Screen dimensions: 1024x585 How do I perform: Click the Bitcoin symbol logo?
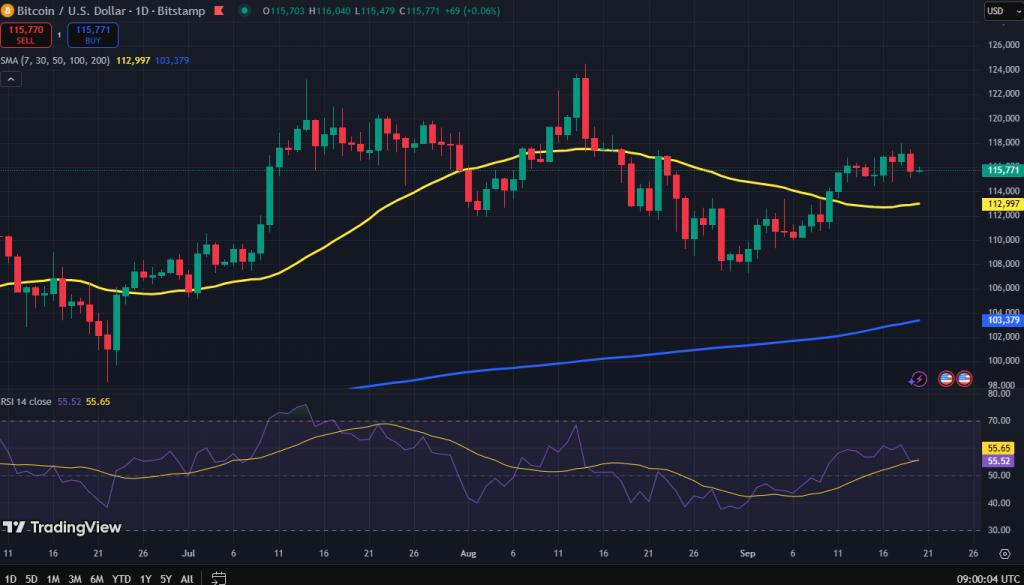click(11, 11)
